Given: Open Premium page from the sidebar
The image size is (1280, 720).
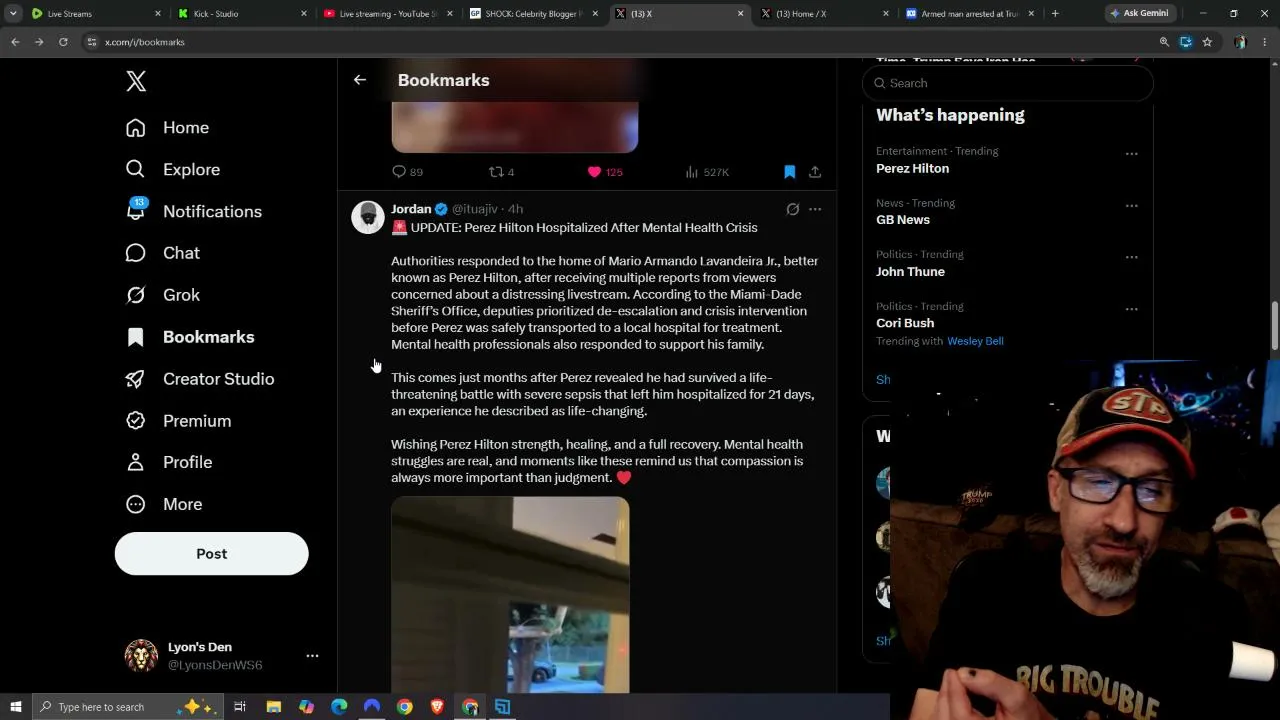Looking at the screenshot, I should pyautogui.click(x=178, y=421).
